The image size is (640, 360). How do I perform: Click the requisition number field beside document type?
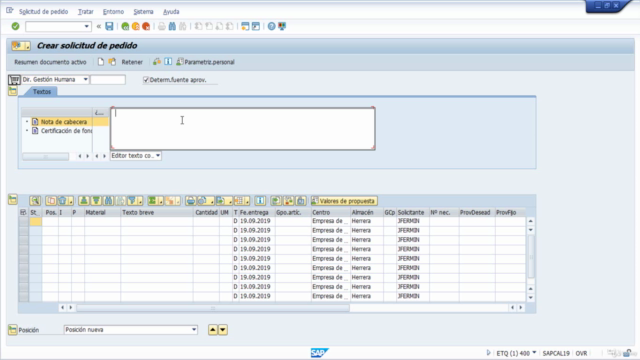point(108,80)
